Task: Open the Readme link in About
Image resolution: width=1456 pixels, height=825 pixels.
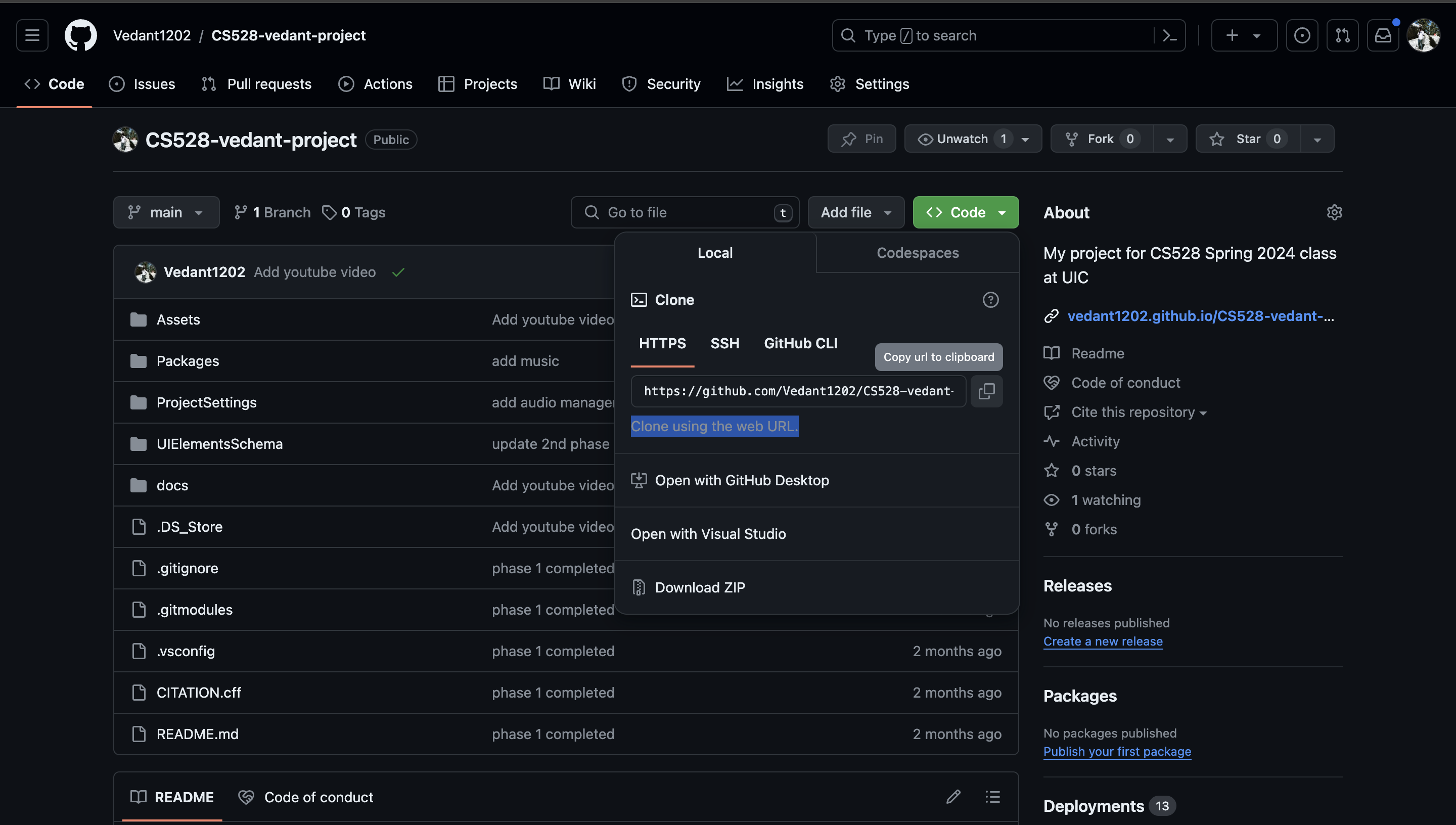Action: [1098, 353]
